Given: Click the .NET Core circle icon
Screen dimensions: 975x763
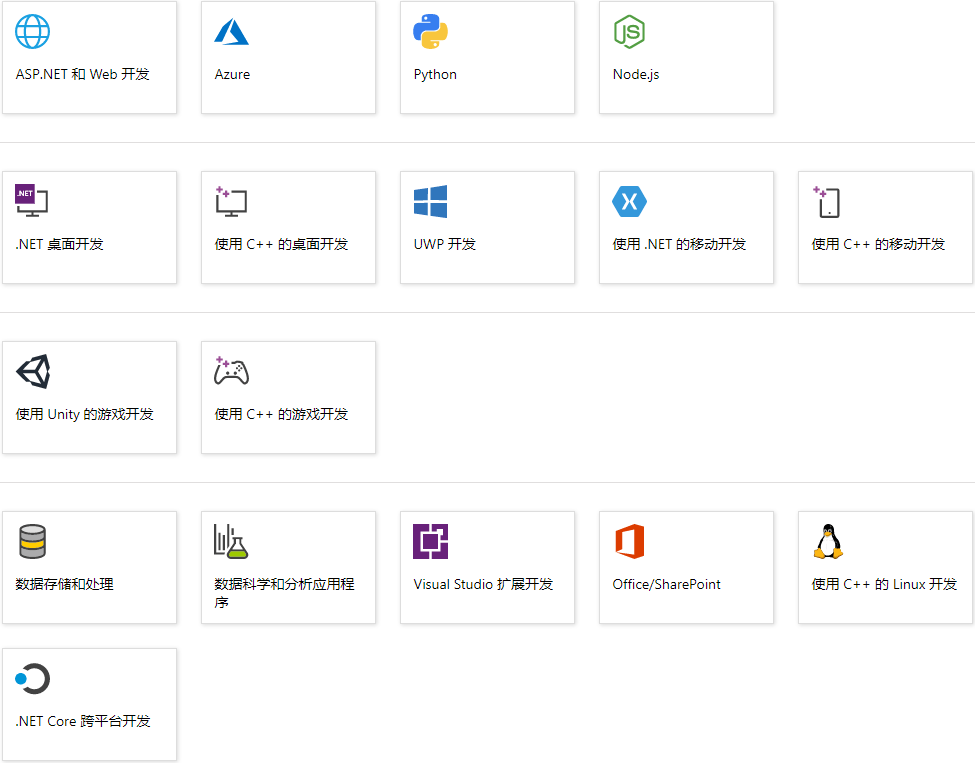Looking at the screenshot, I should [32, 679].
